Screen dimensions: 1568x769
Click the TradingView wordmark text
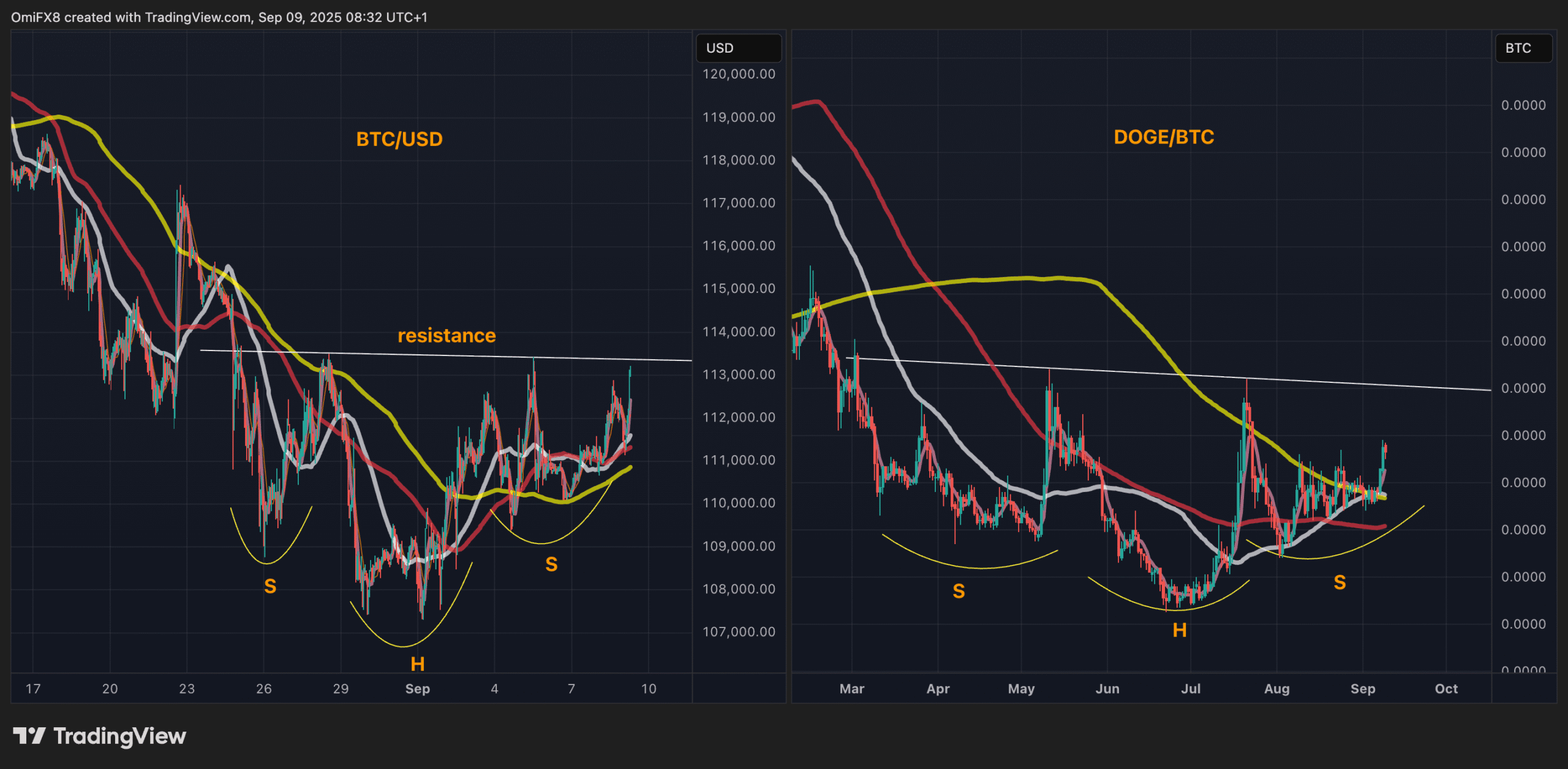[x=119, y=736]
